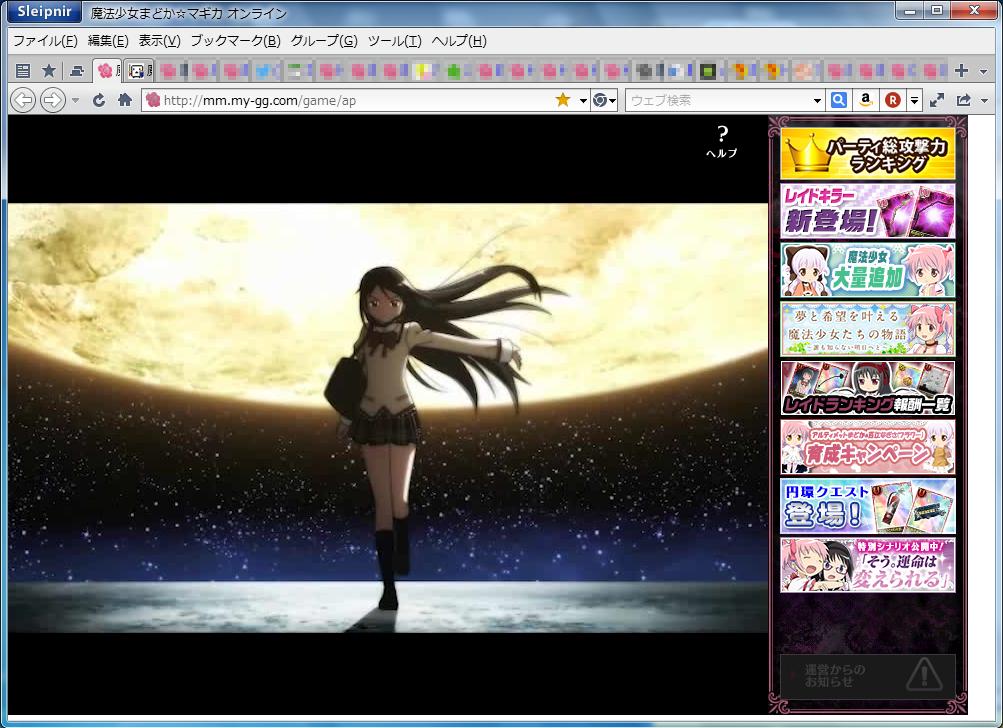Expand the toolbar options arrow at far right
The width and height of the screenshot is (1003, 728).
pos(984,100)
